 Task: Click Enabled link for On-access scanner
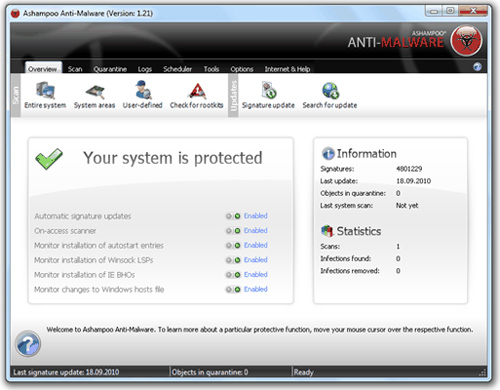pos(256,230)
